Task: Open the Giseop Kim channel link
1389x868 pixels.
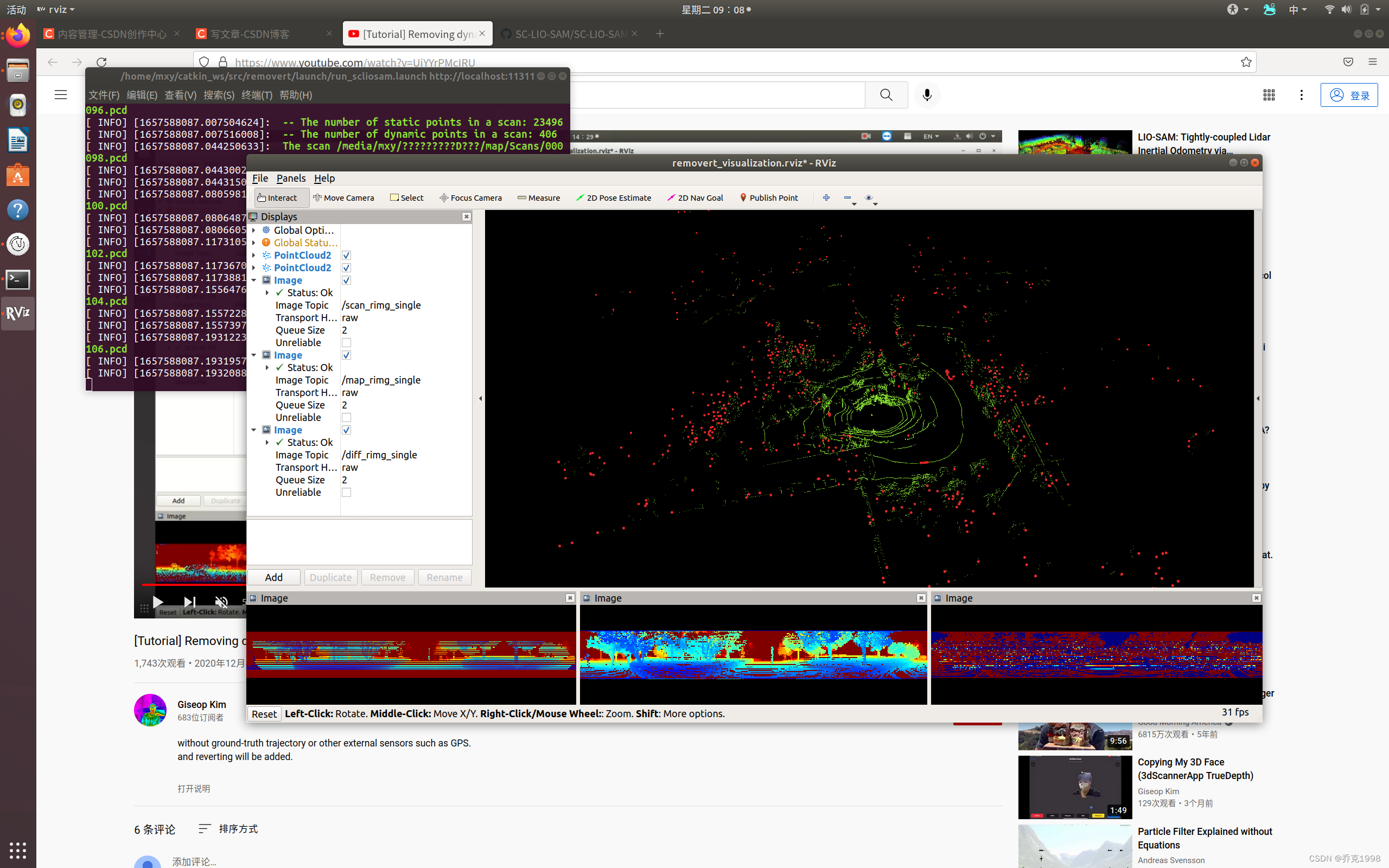Action: tap(201, 704)
